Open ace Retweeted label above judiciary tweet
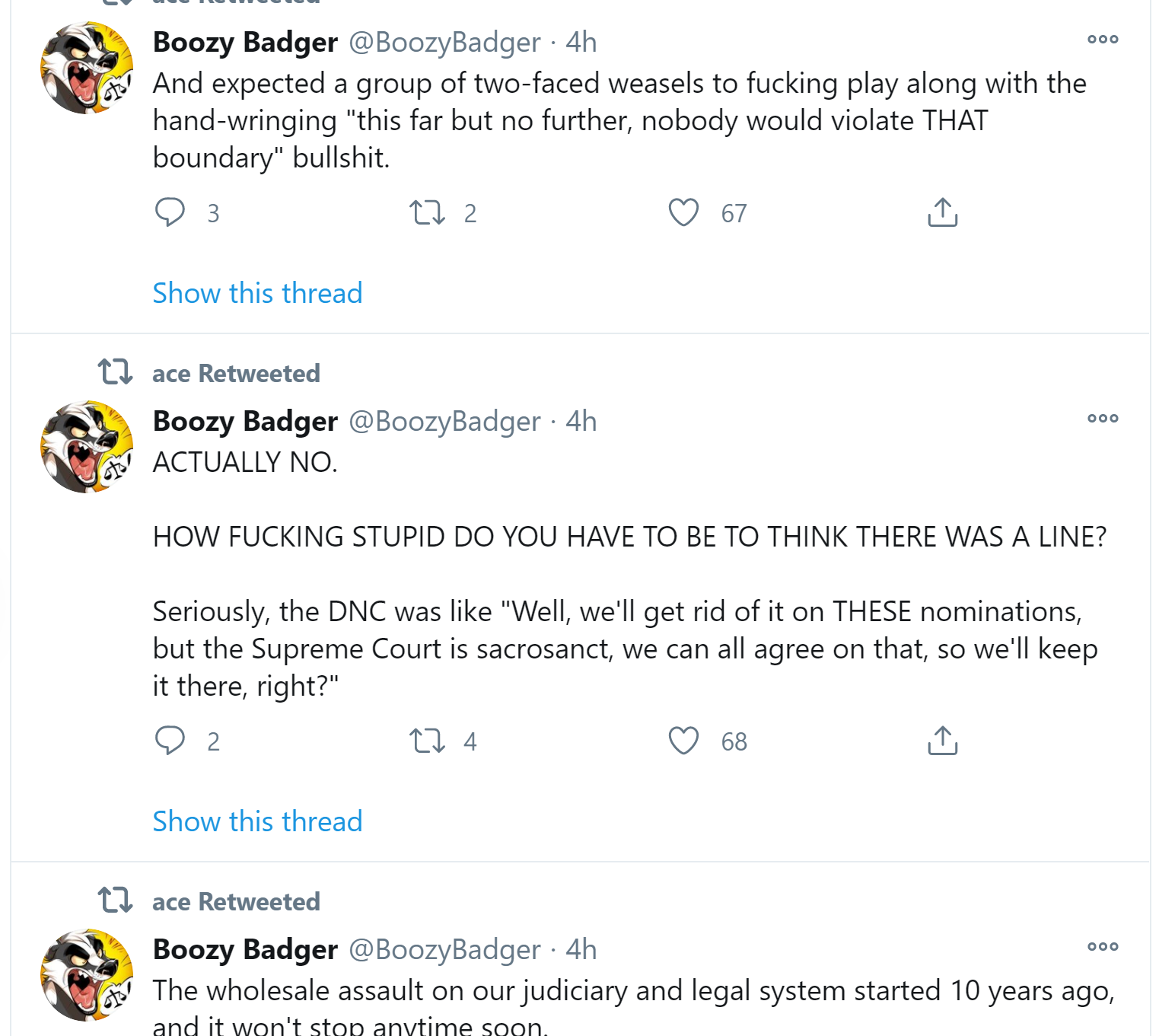The height and width of the screenshot is (1036, 1159). 236,901
